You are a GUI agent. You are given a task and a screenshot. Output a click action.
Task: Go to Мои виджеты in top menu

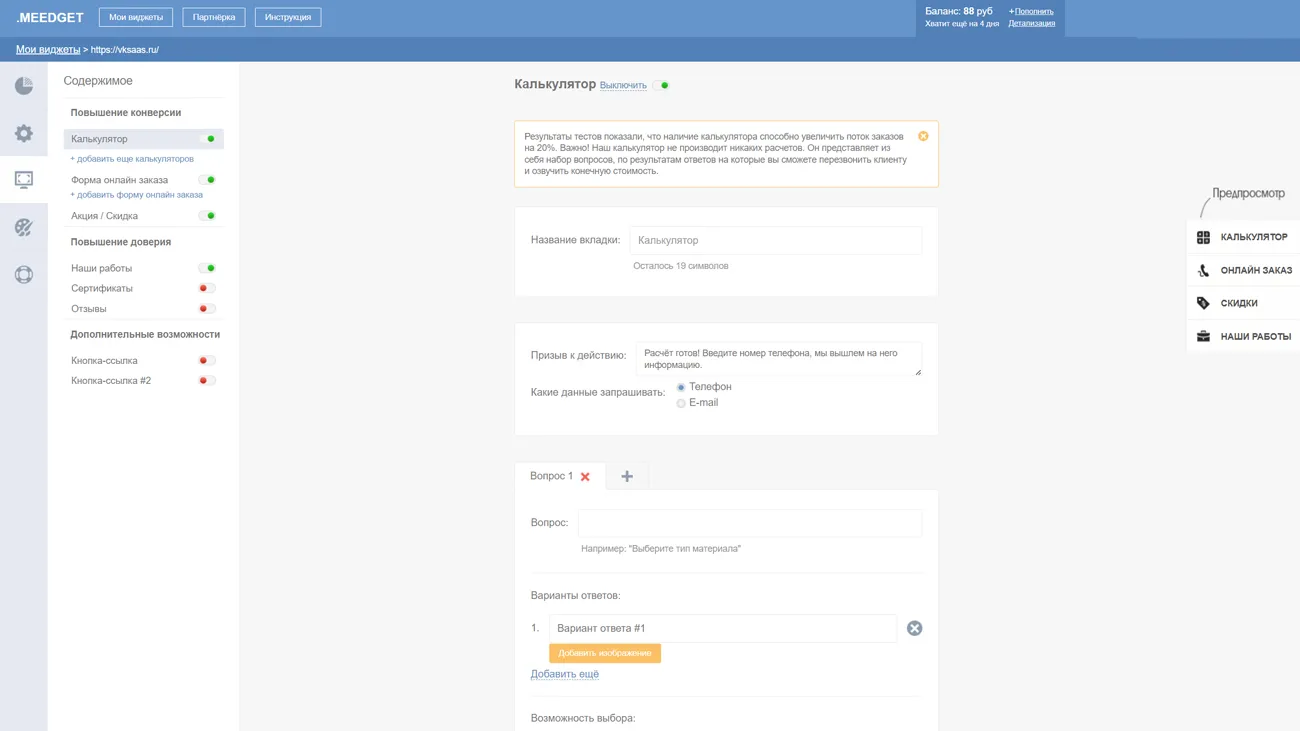tap(136, 17)
